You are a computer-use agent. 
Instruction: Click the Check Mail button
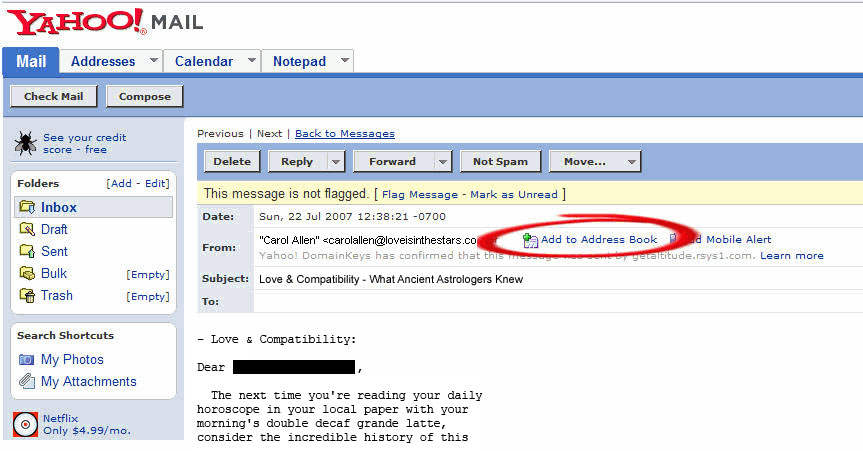(53, 96)
